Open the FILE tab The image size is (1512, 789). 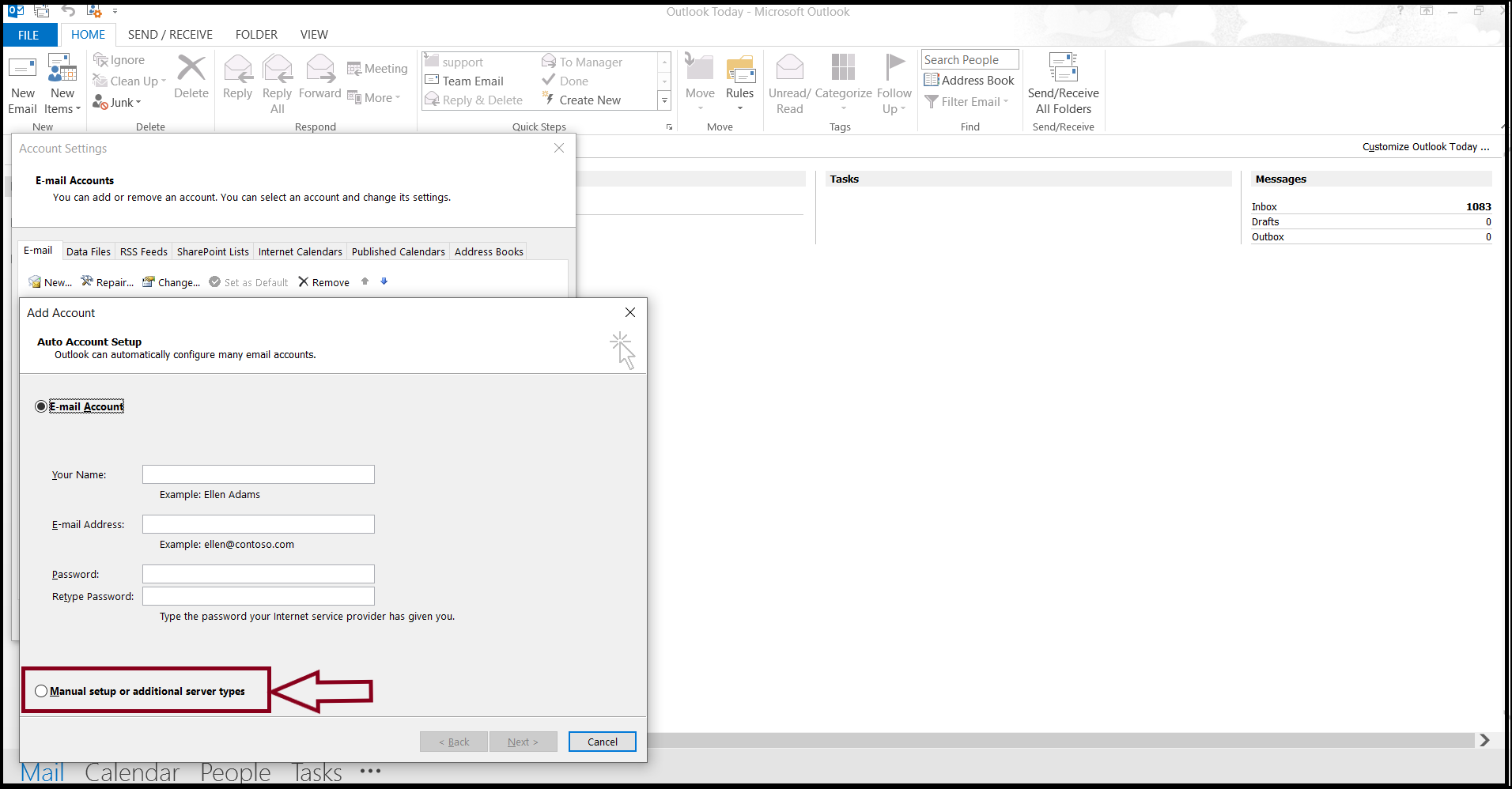[29, 35]
